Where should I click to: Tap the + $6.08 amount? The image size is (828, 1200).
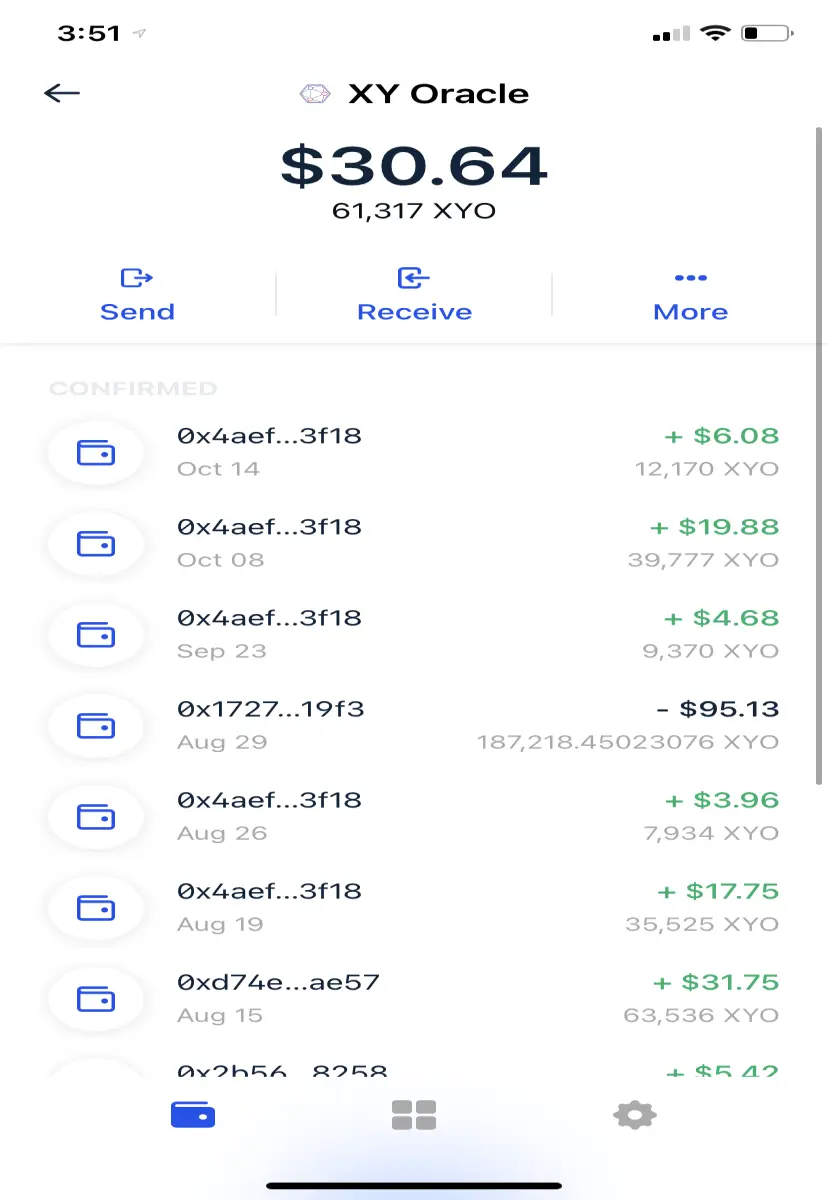(722, 436)
